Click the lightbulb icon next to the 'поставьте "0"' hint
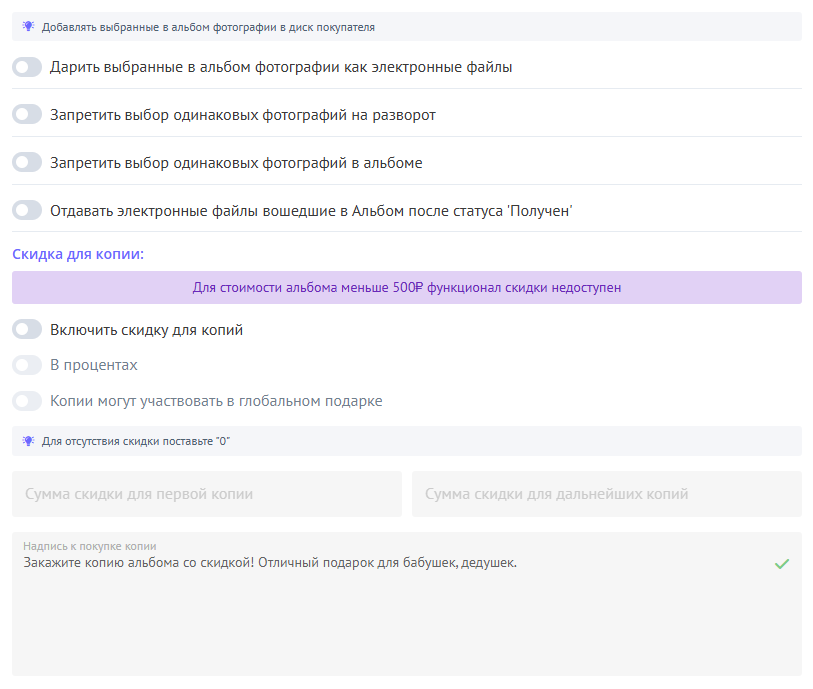The image size is (813, 689). coord(28,441)
